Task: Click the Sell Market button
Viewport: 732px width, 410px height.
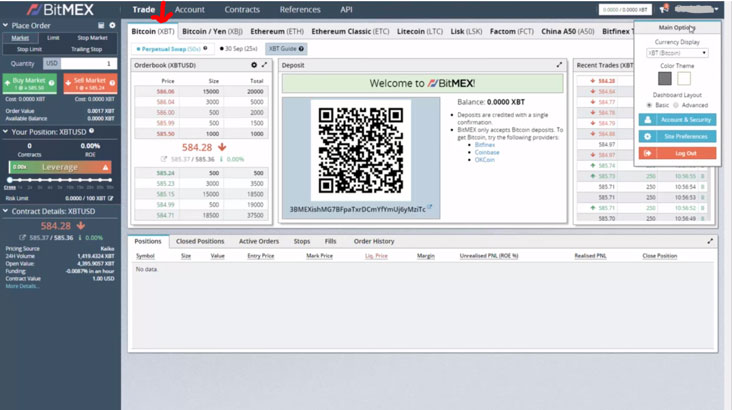Action: pyautogui.click(x=90, y=83)
